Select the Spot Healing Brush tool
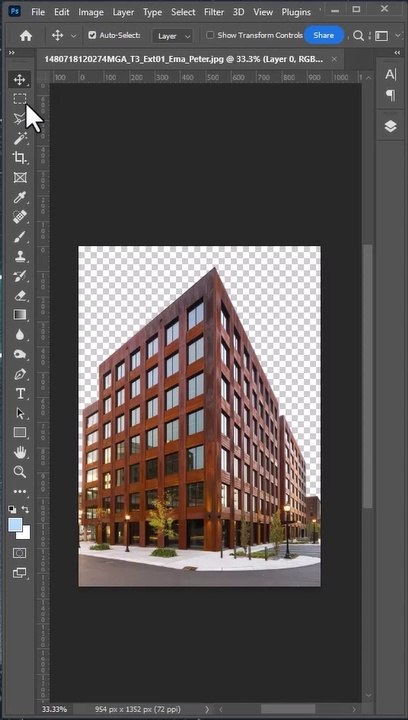The image size is (408, 720). click(19, 217)
